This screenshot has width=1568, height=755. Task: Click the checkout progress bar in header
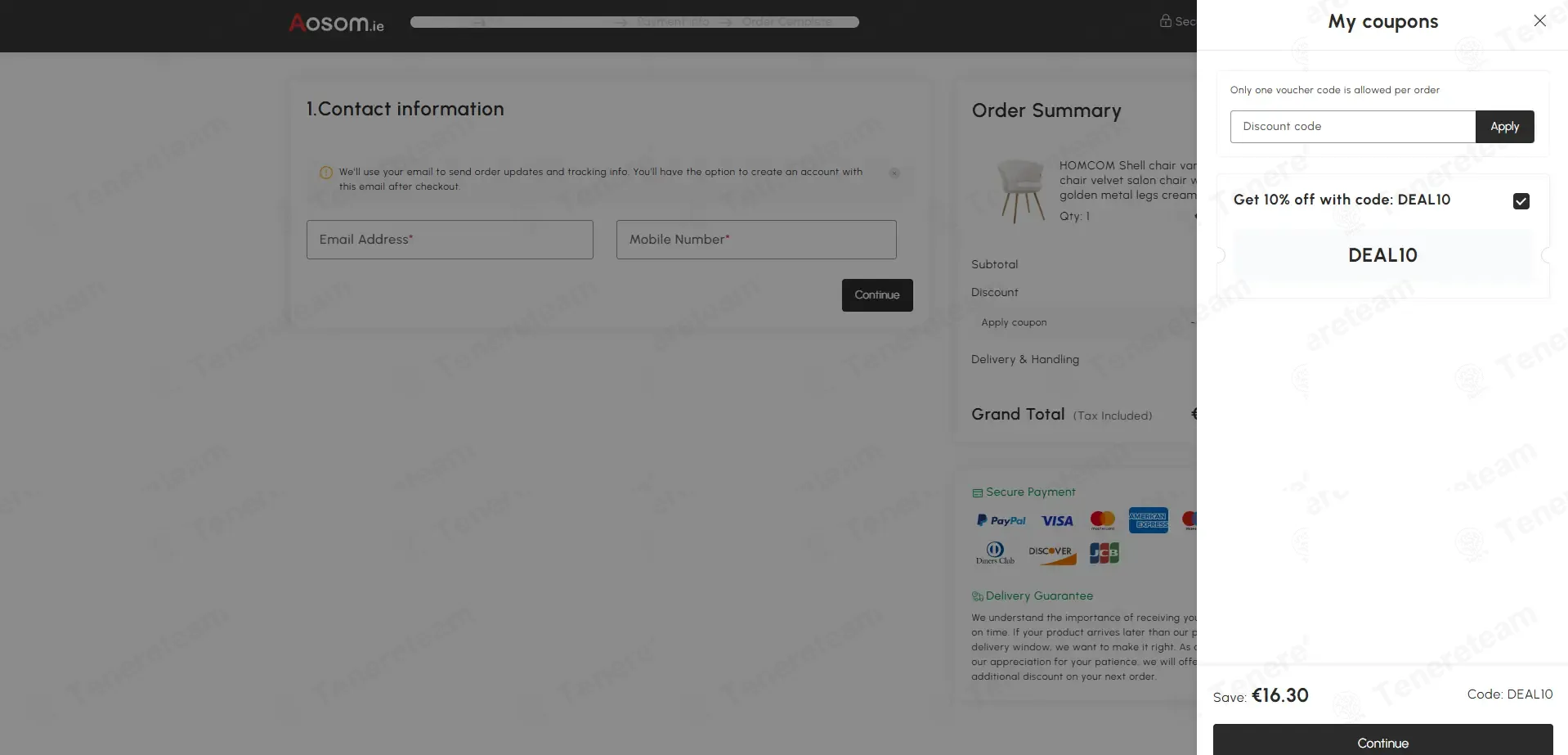click(x=634, y=22)
